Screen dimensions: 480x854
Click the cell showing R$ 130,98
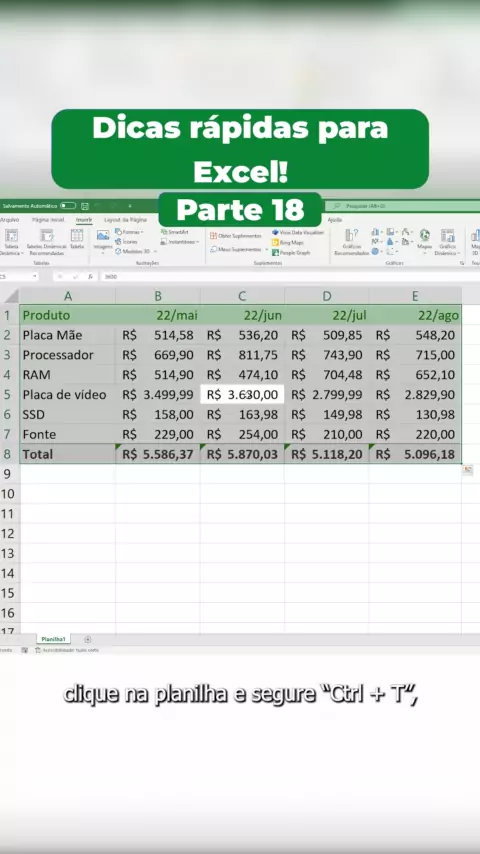(x=415, y=414)
